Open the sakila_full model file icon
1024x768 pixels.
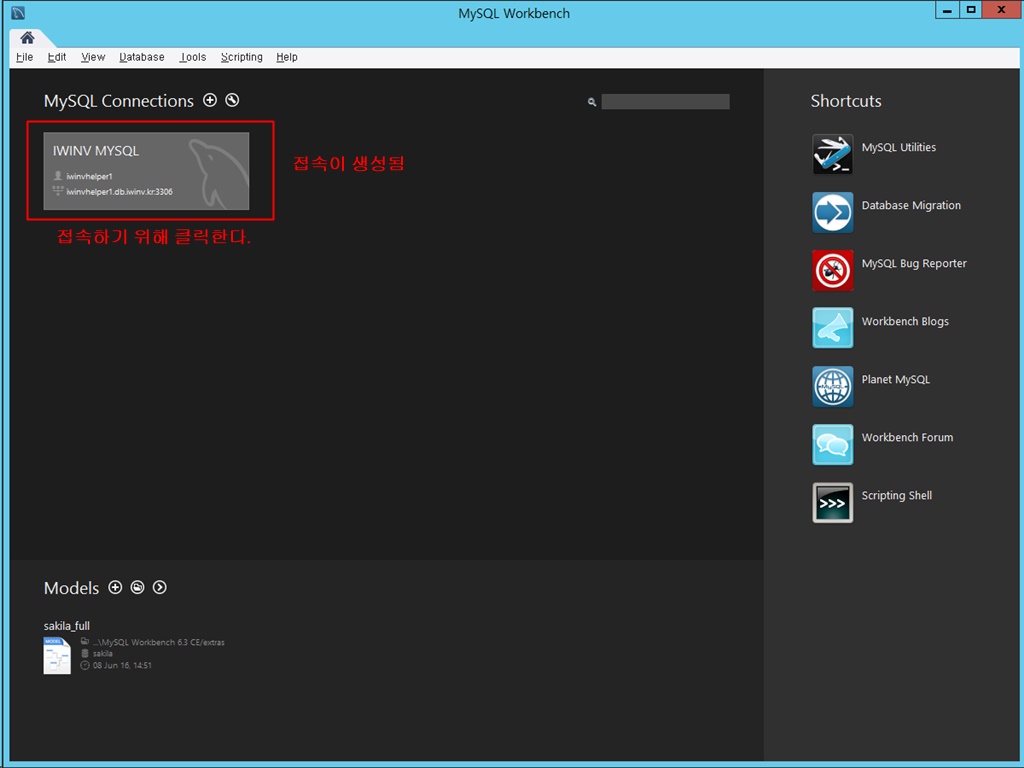point(57,655)
